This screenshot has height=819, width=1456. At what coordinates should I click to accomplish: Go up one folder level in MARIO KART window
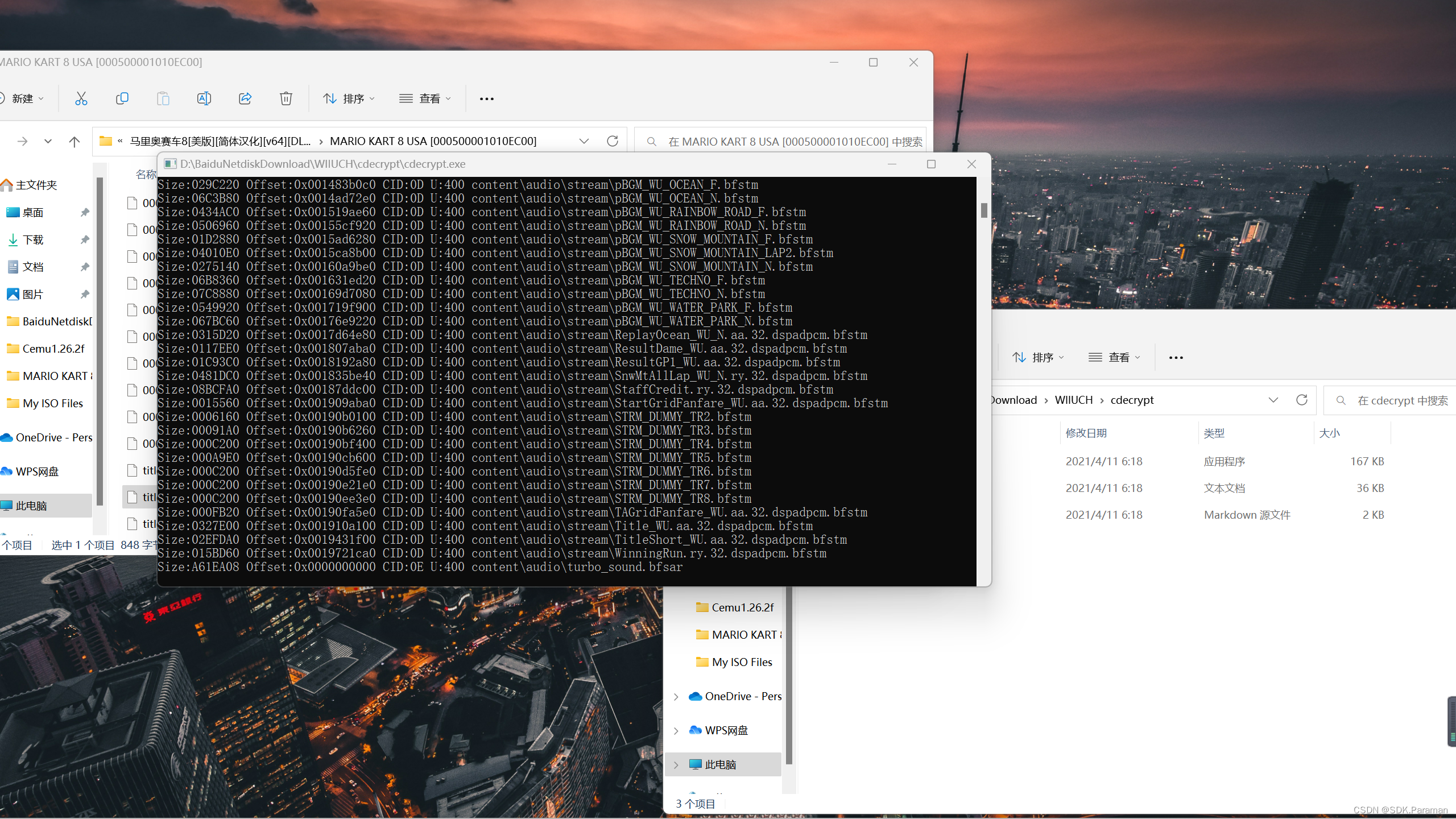coord(75,141)
